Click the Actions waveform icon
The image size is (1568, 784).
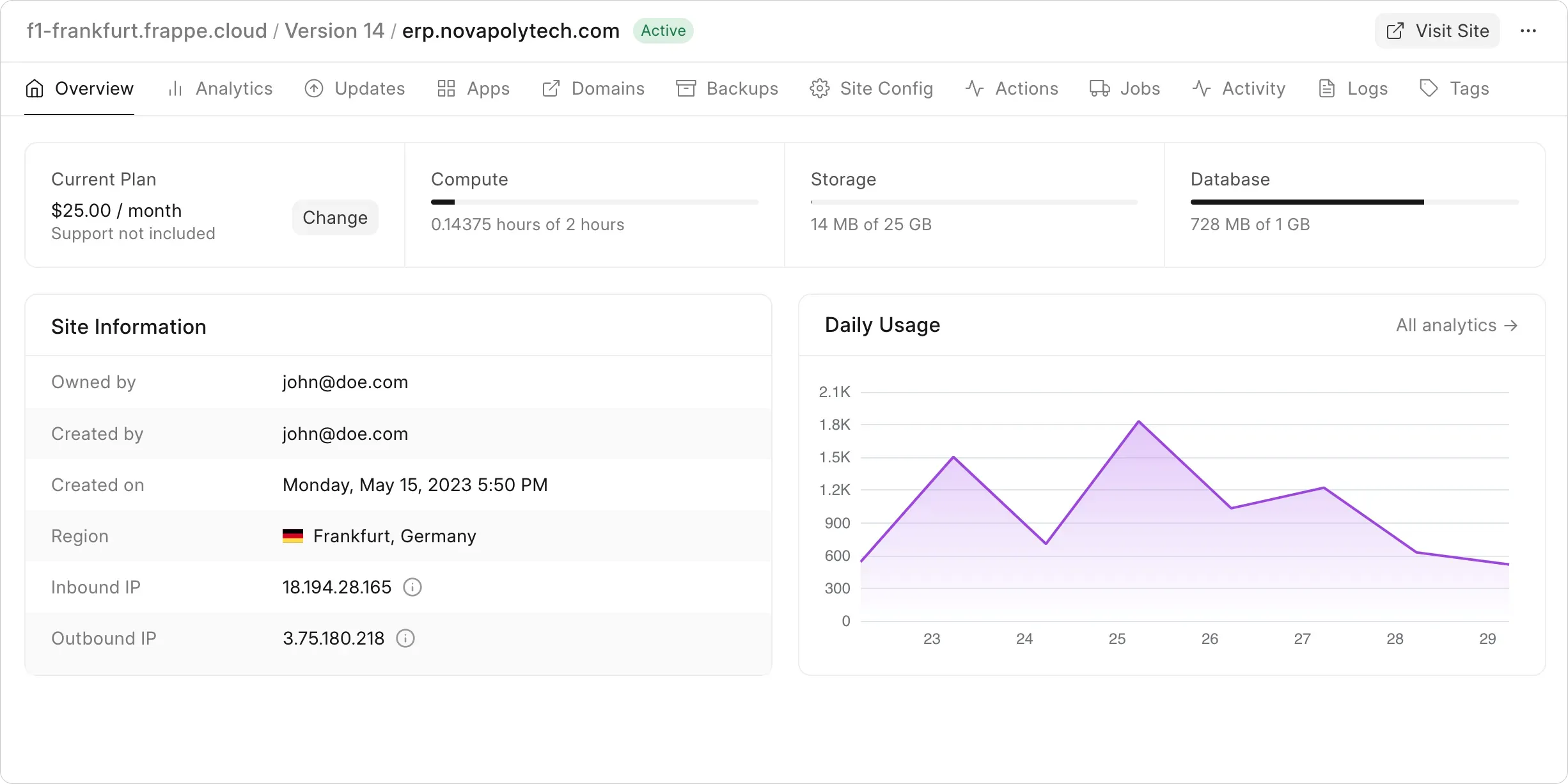[973, 88]
